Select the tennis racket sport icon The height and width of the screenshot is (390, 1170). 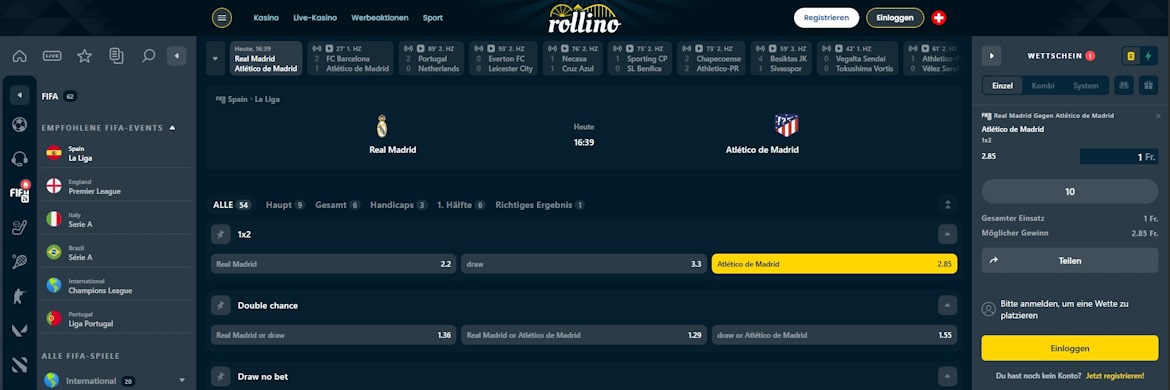[19, 261]
